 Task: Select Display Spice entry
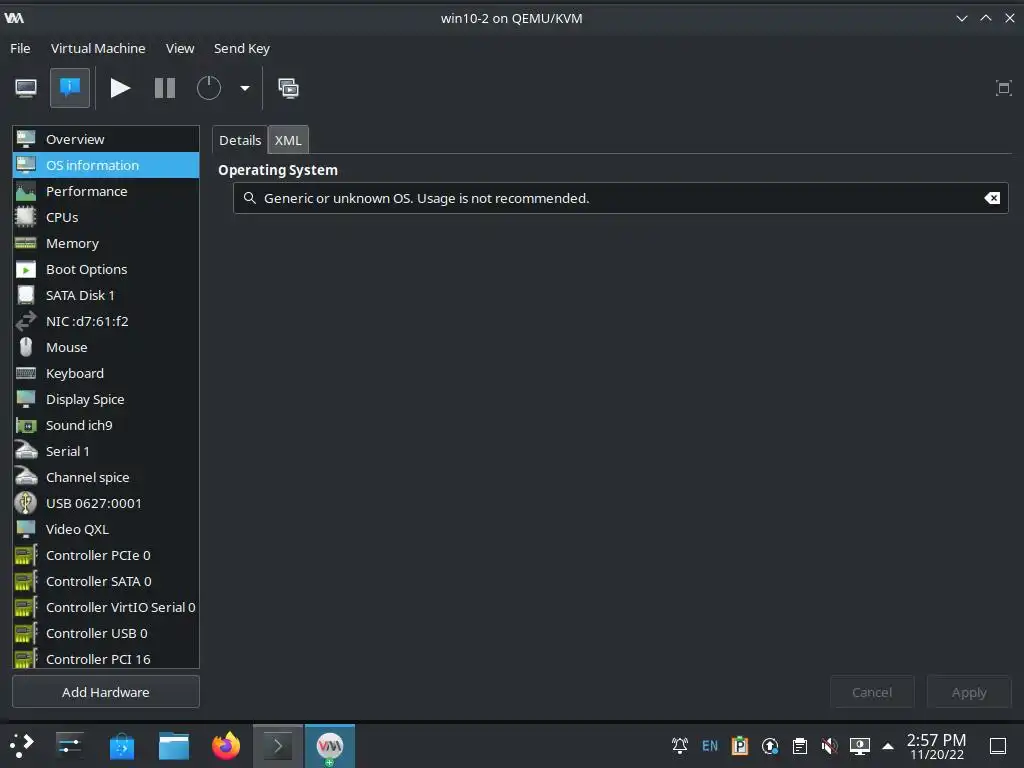point(106,399)
